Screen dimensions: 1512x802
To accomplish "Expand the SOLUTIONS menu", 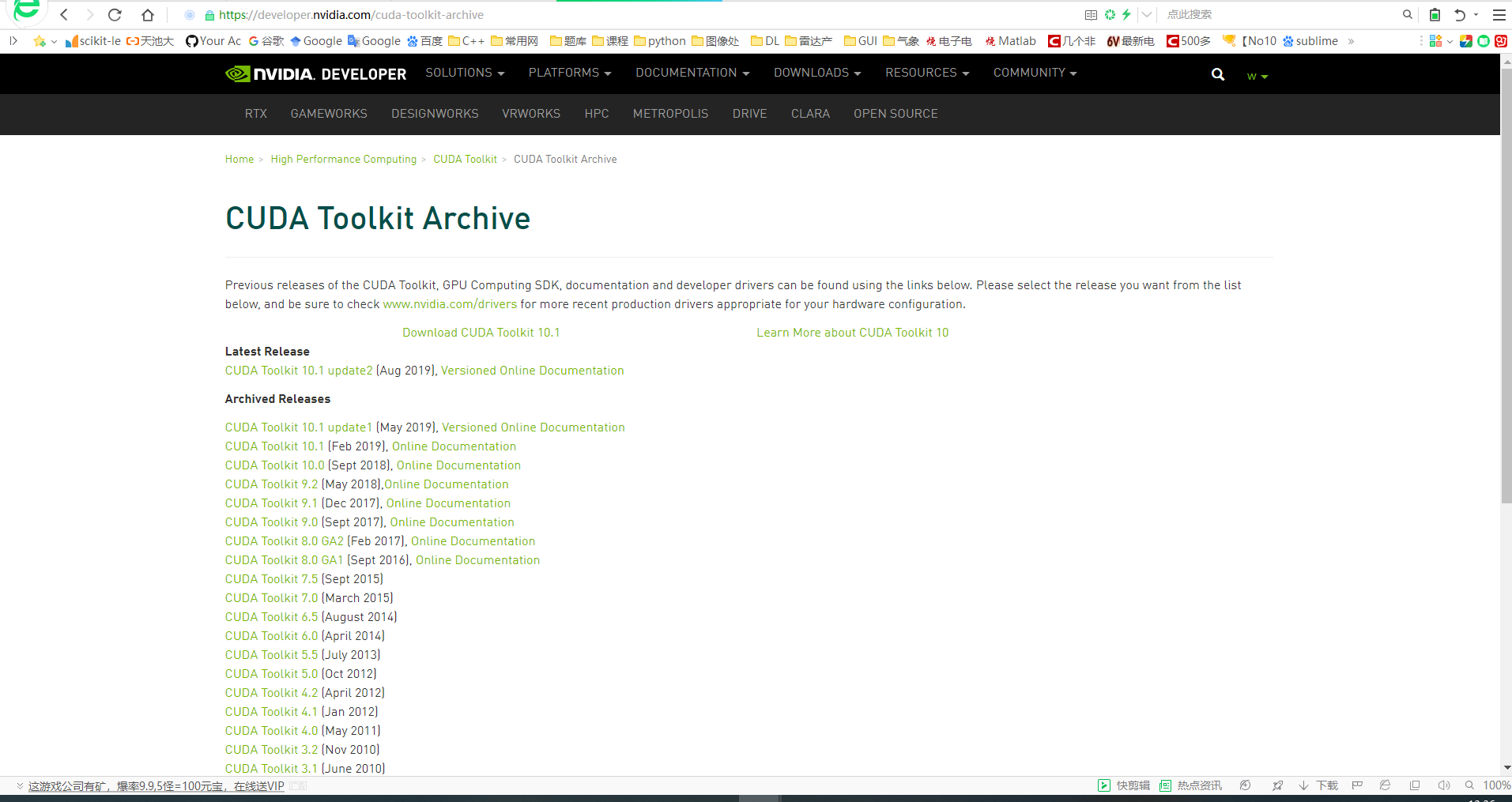I will [x=465, y=73].
